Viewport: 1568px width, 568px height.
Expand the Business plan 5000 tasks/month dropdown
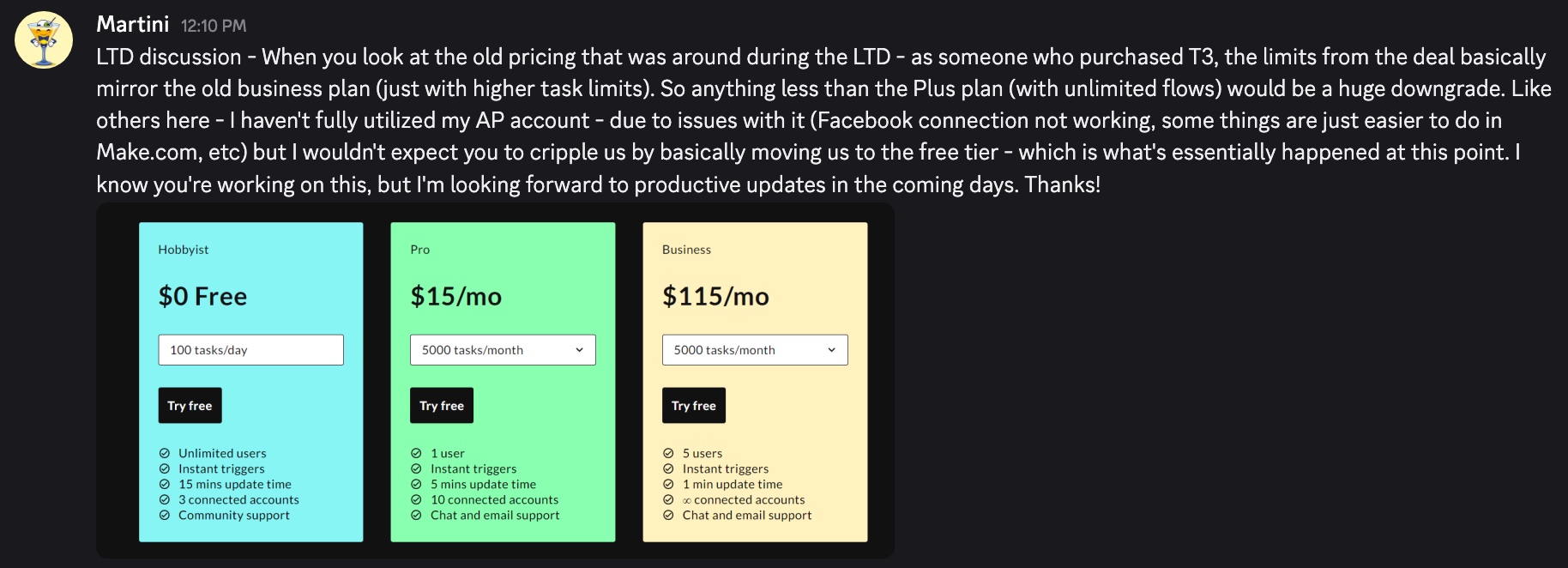[755, 350]
